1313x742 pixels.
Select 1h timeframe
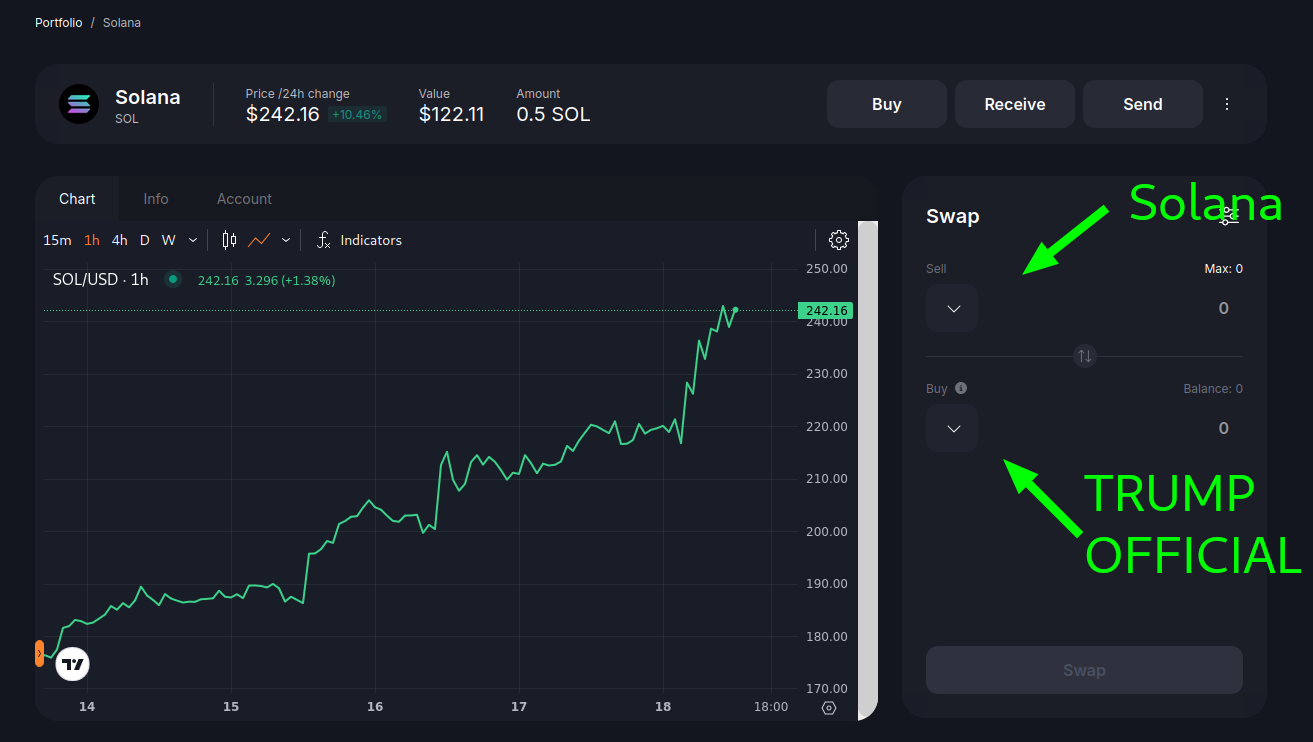(x=92, y=240)
